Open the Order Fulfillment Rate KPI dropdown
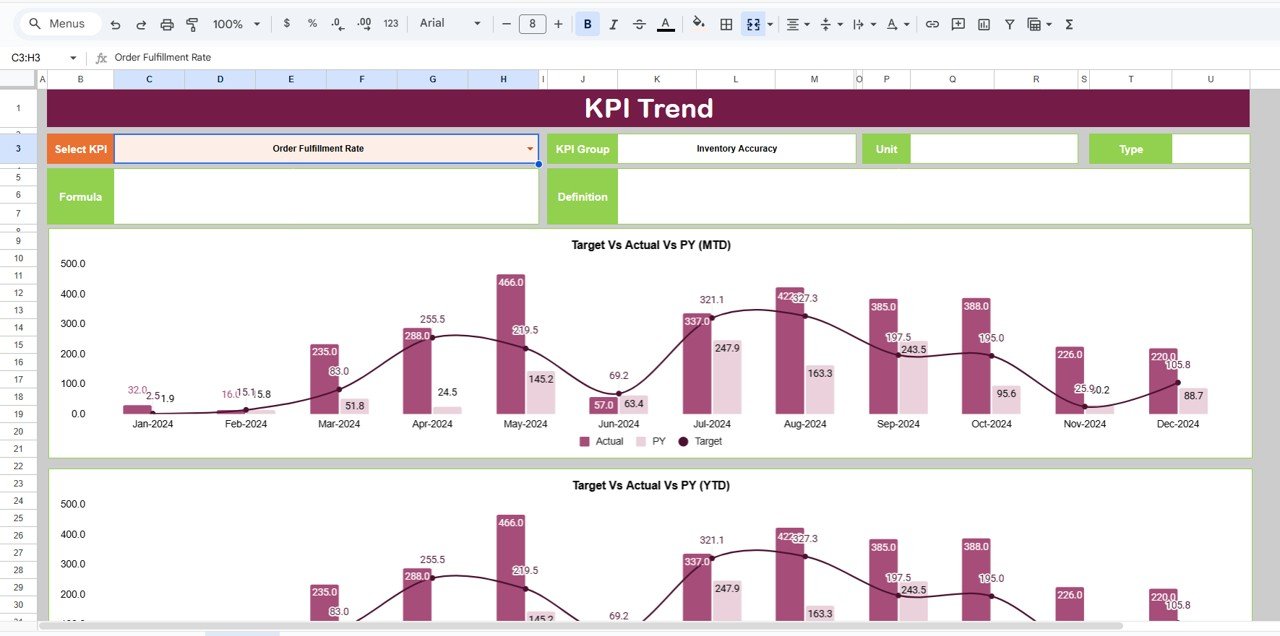Image resolution: width=1280 pixels, height=636 pixels. coord(530,148)
